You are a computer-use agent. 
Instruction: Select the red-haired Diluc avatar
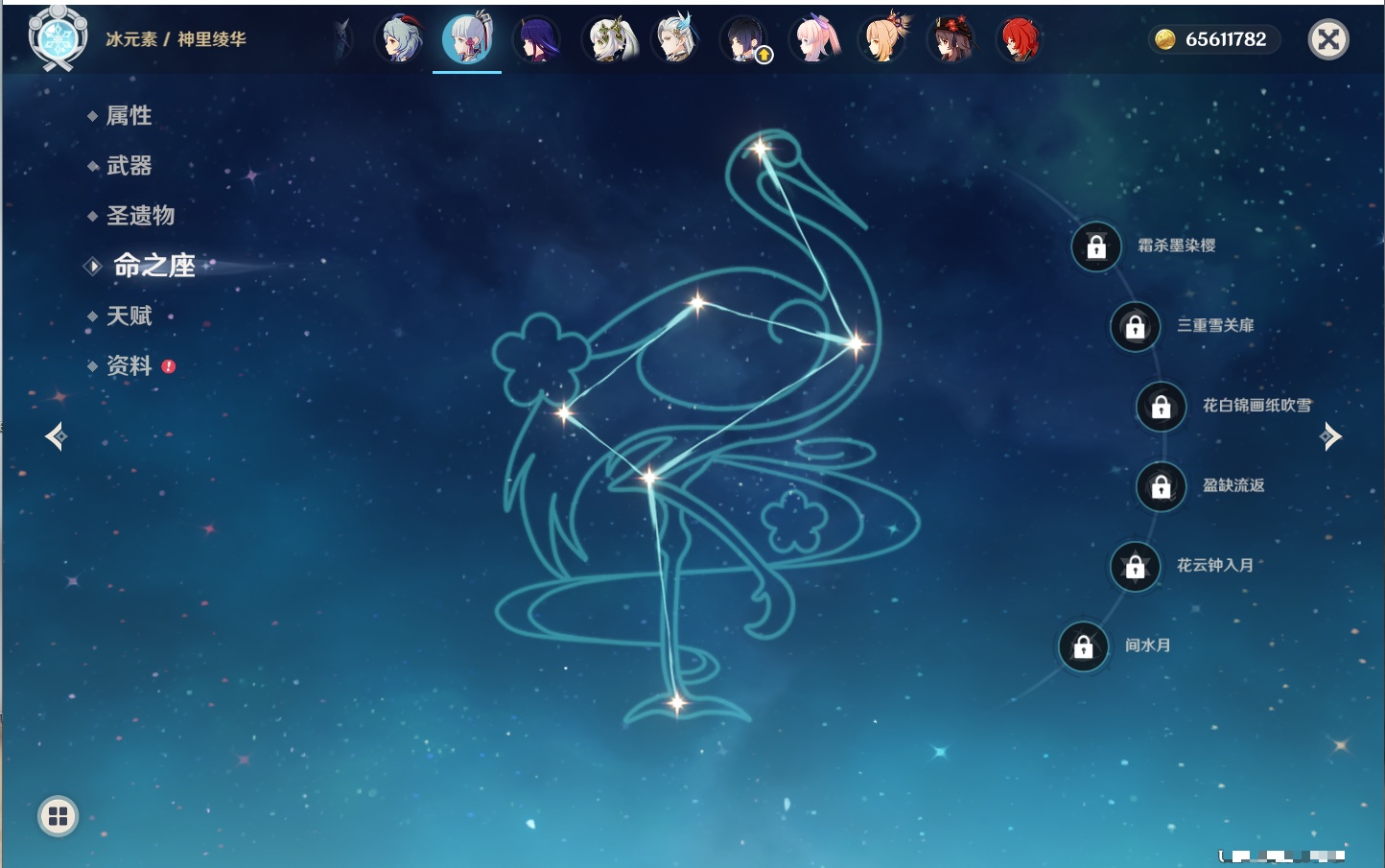(x=1020, y=40)
